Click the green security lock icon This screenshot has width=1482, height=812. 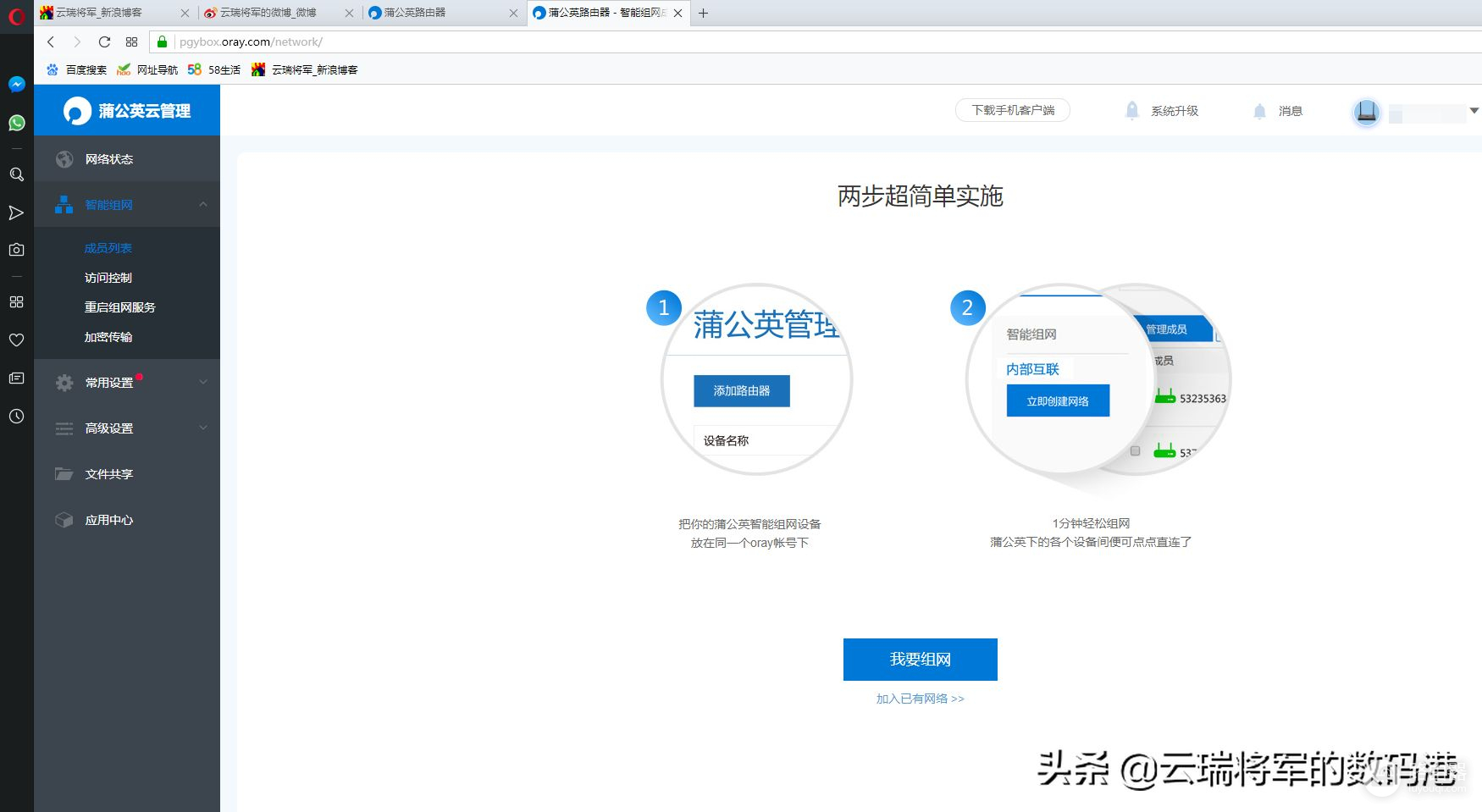pos(163,41)
